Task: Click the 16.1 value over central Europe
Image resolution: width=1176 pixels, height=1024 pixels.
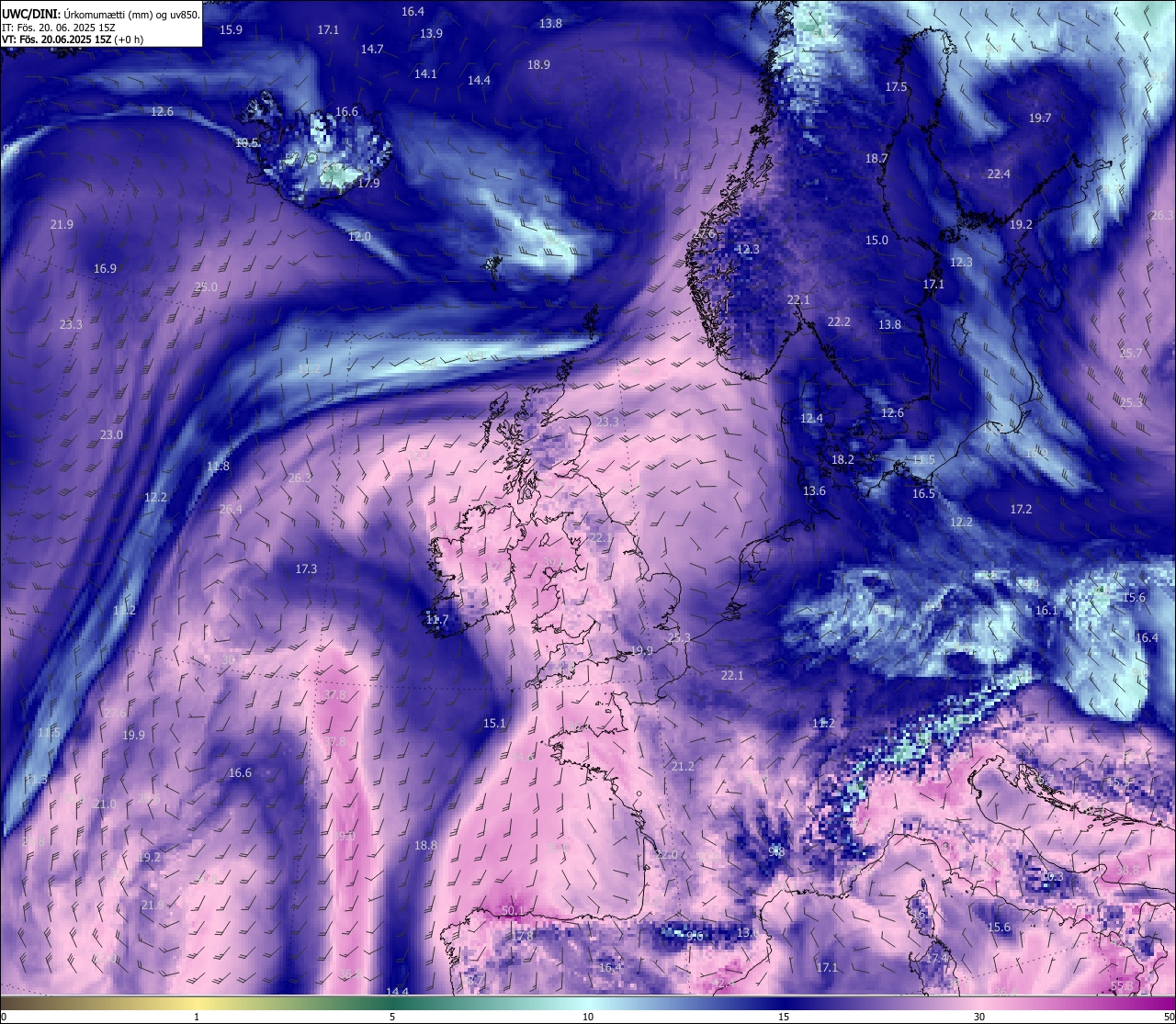Action: point(1046,611)
